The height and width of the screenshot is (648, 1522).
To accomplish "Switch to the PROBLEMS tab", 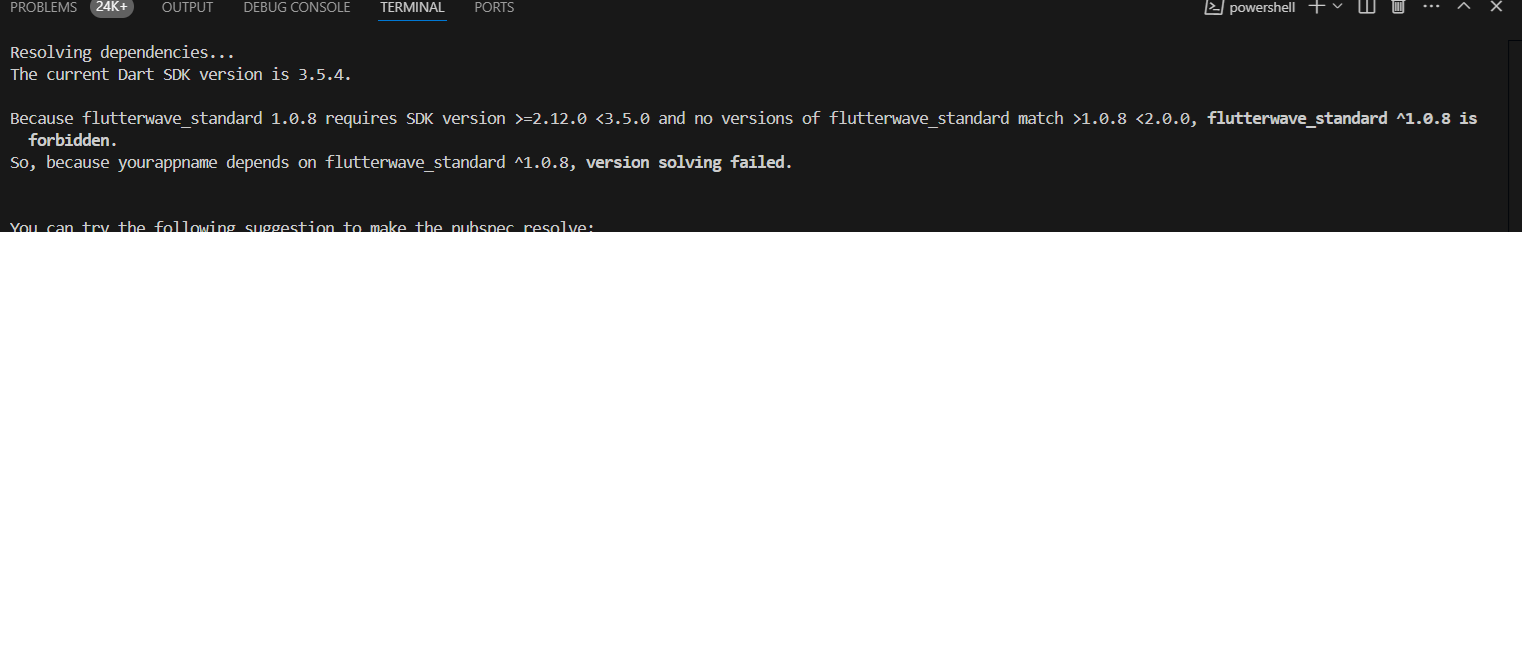I will 44,7.
